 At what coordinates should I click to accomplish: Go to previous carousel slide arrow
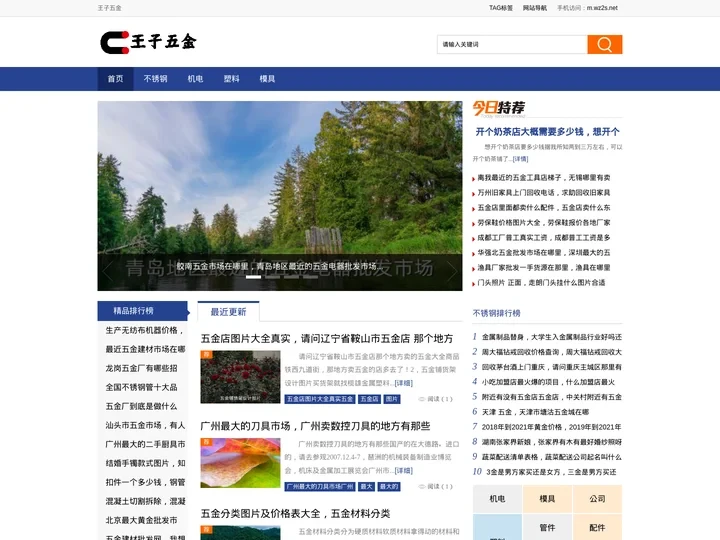107,271
